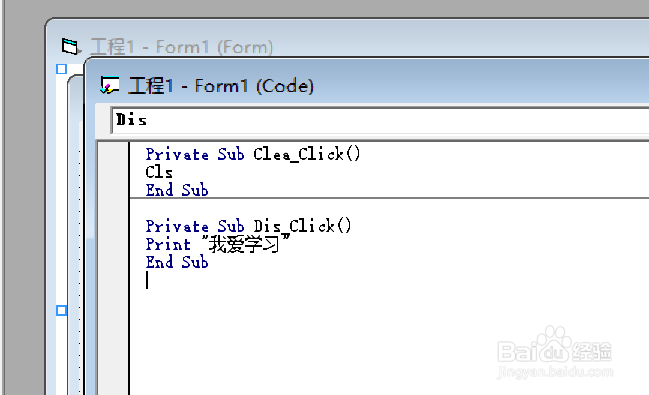The image size is (649, 395).
Task: Click the lower form resize handle
Action: pyautogui.click(x=62, y=310)
